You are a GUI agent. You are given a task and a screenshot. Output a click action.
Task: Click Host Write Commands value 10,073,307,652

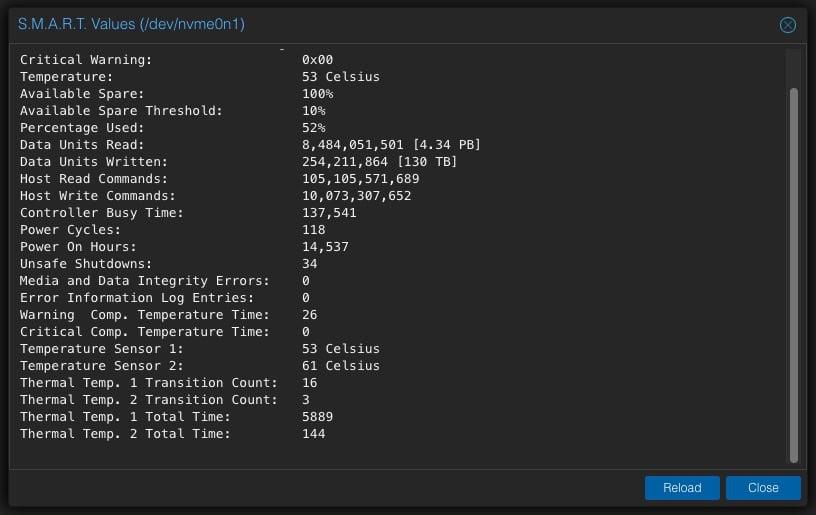pos(356,196)
